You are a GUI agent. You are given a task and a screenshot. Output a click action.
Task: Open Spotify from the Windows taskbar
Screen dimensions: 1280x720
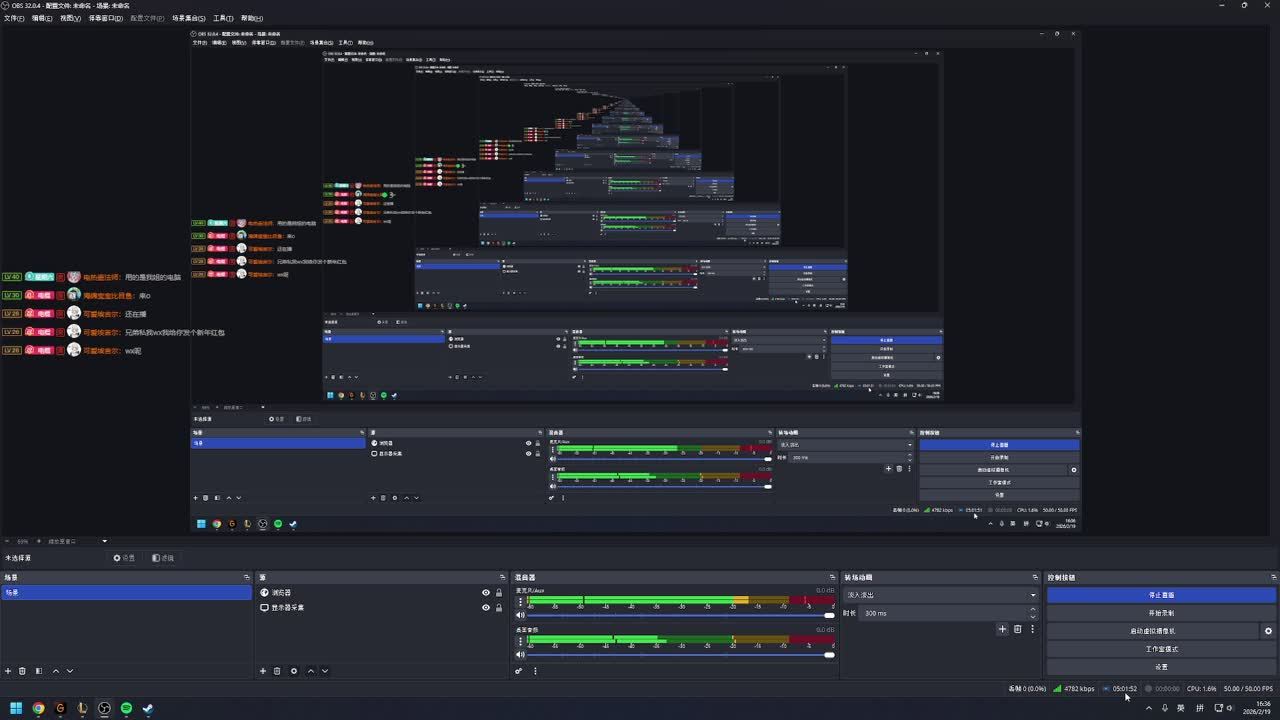(126, 708)
